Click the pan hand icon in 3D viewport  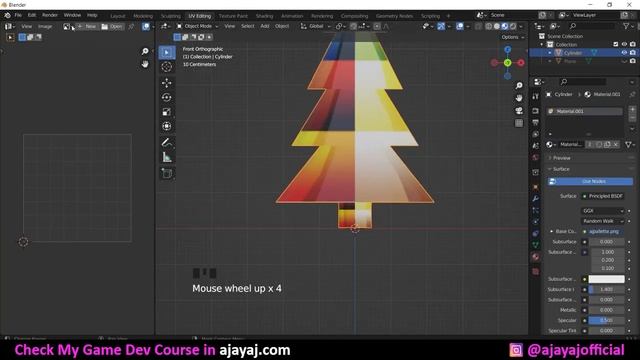(519, 98)
